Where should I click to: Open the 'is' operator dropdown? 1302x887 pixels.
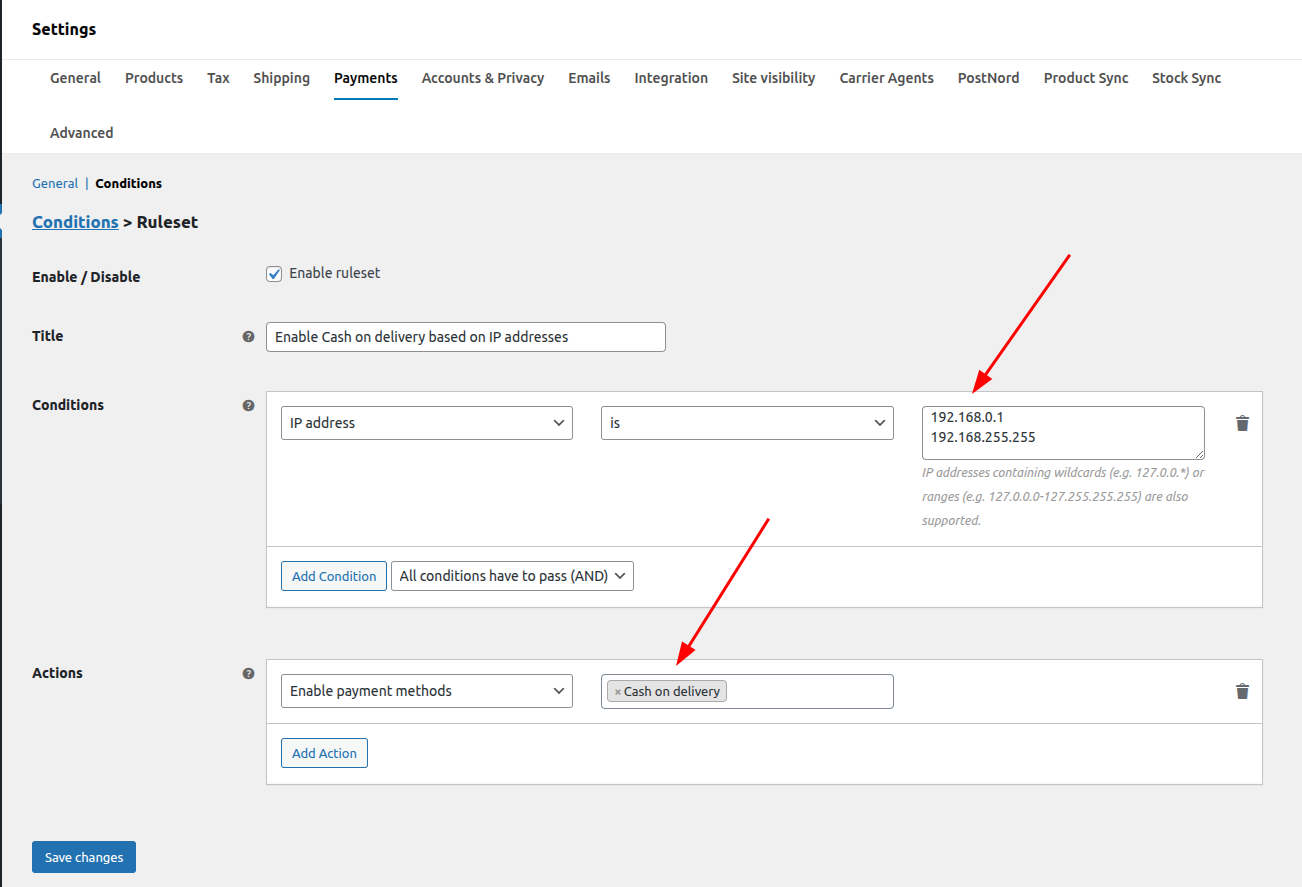point(746,423)
